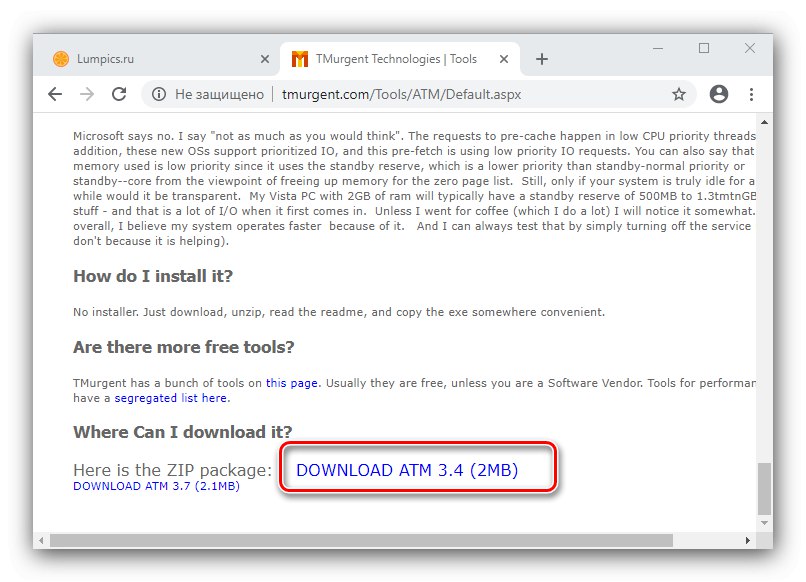Image resolution: width=806 pixels, height=582 pixels.
Task: Open a new tab with plus button
Action: 542,59
